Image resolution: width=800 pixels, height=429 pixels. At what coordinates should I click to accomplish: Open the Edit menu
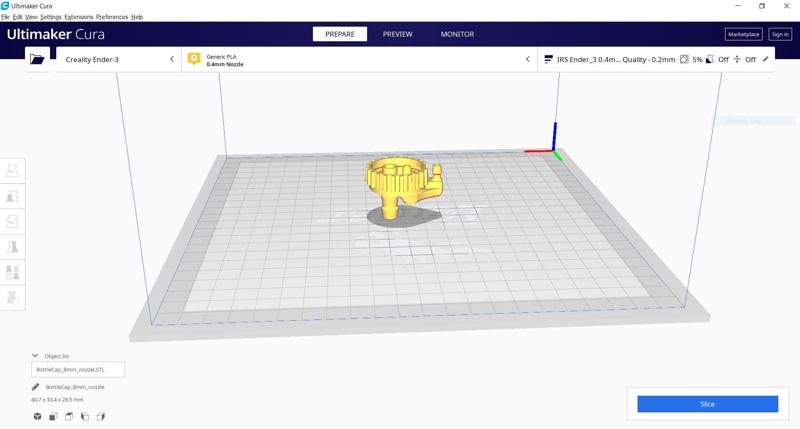click(x=17, y=17)
